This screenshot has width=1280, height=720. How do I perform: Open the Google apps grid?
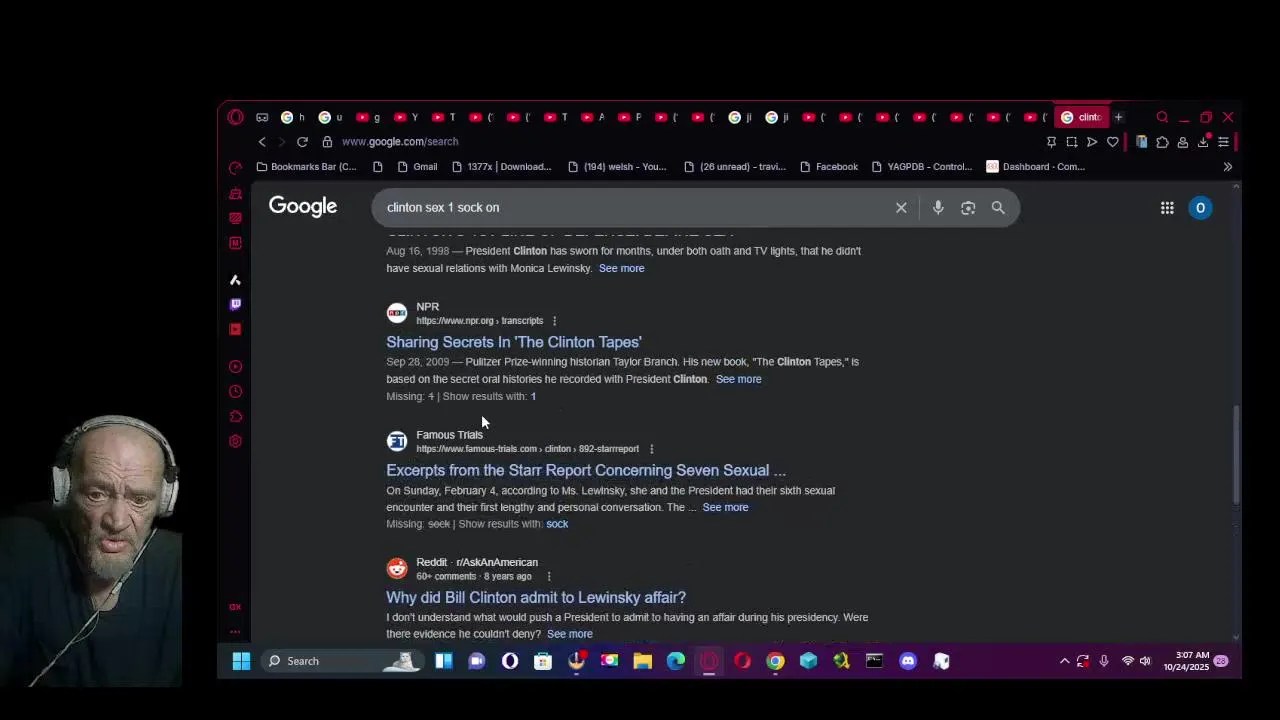pos(1167,208)
